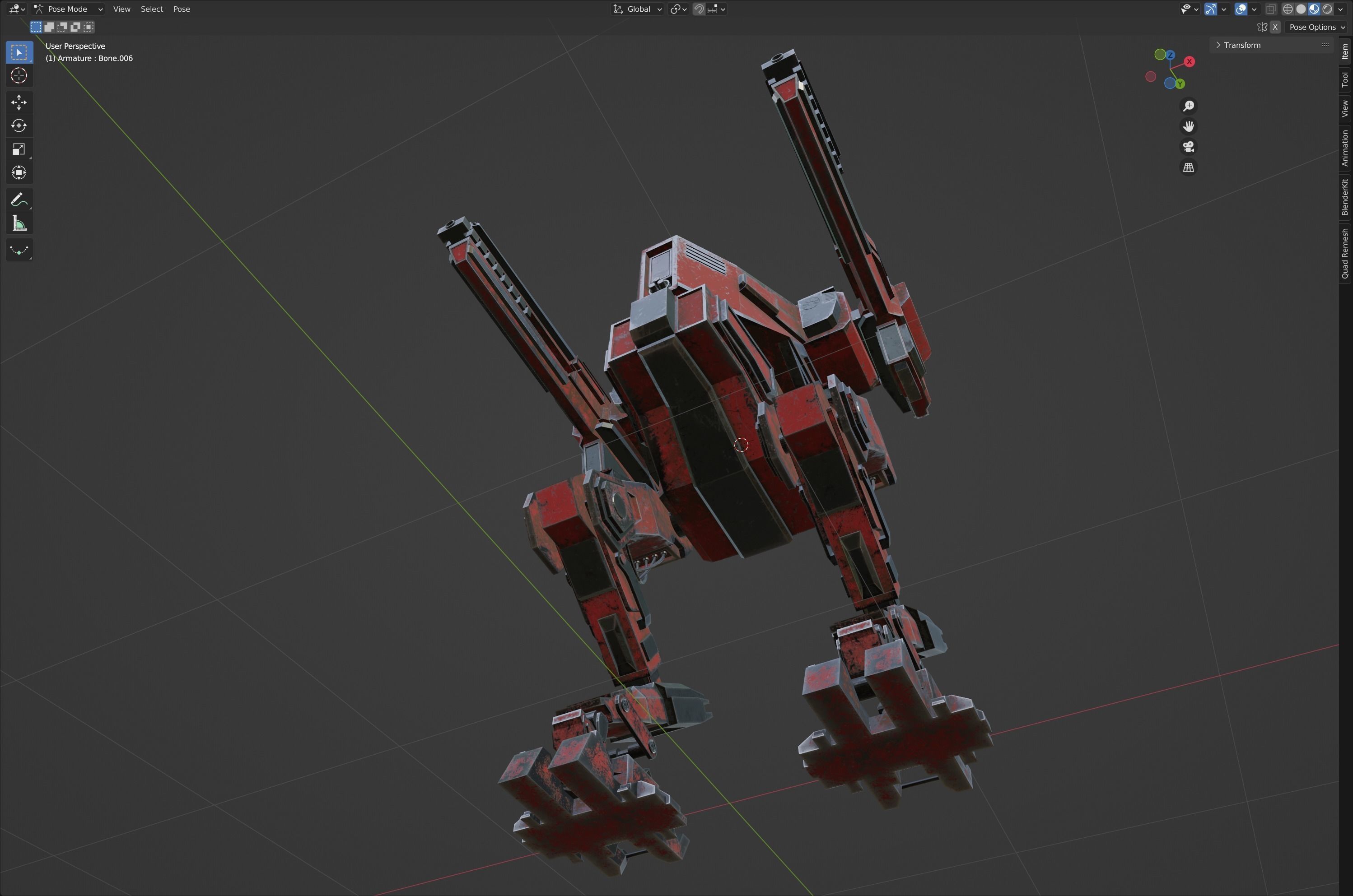This screenshot has width=1353, height=896.
Task: Click the pan view hand icon
Action: pyautogui.click(x=1188, y=126)
